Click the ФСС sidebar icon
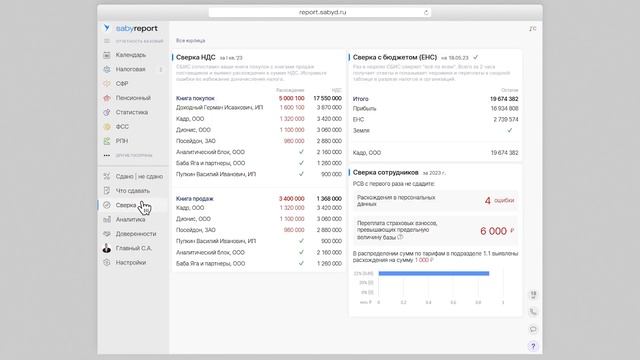 pos(107,127)
